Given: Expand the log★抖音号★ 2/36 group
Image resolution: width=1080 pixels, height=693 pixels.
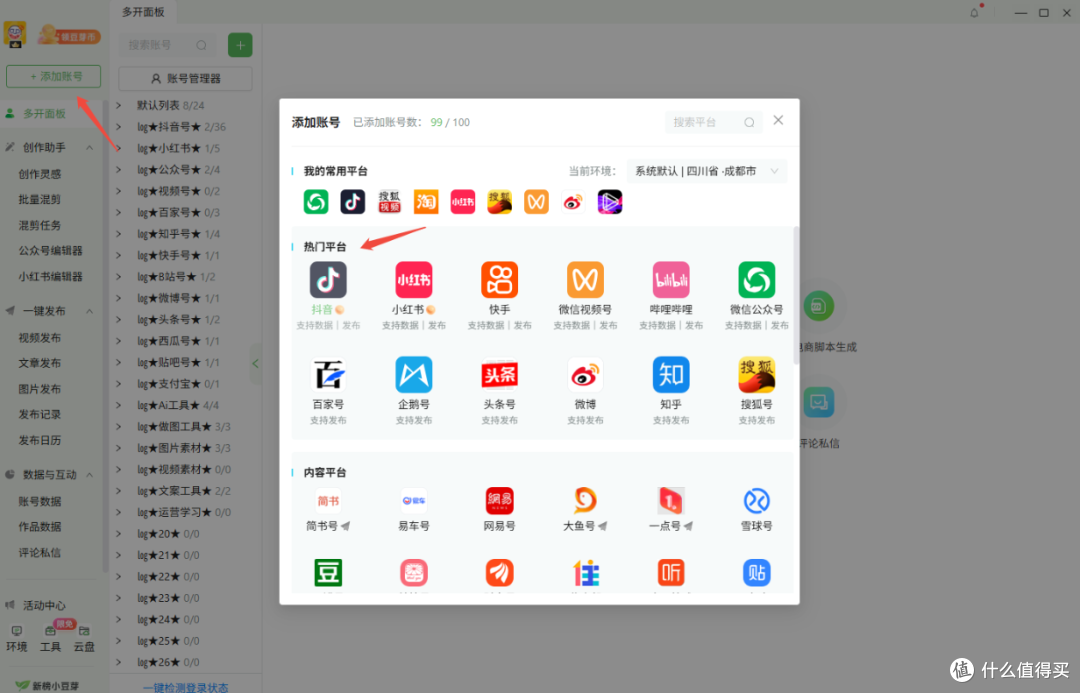Looking at the screenshot, I should click(x=118, y=127).
